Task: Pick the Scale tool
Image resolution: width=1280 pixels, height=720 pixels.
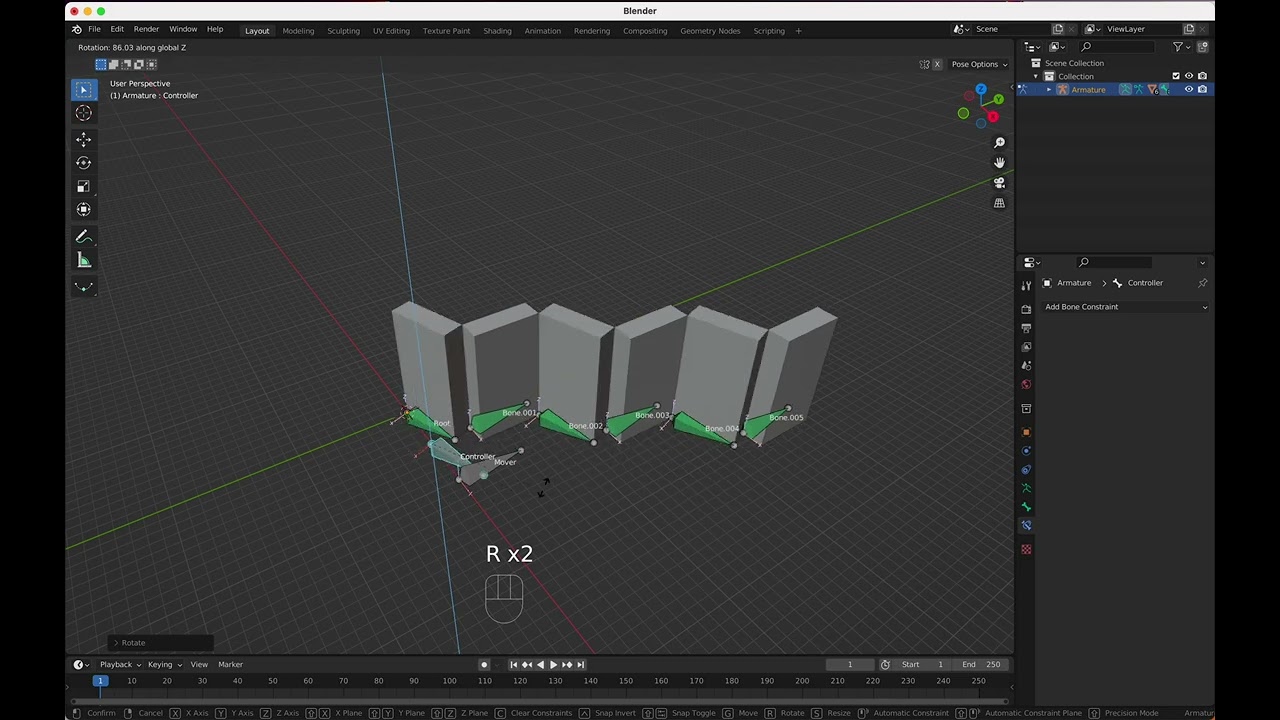Action: (84, 186)
